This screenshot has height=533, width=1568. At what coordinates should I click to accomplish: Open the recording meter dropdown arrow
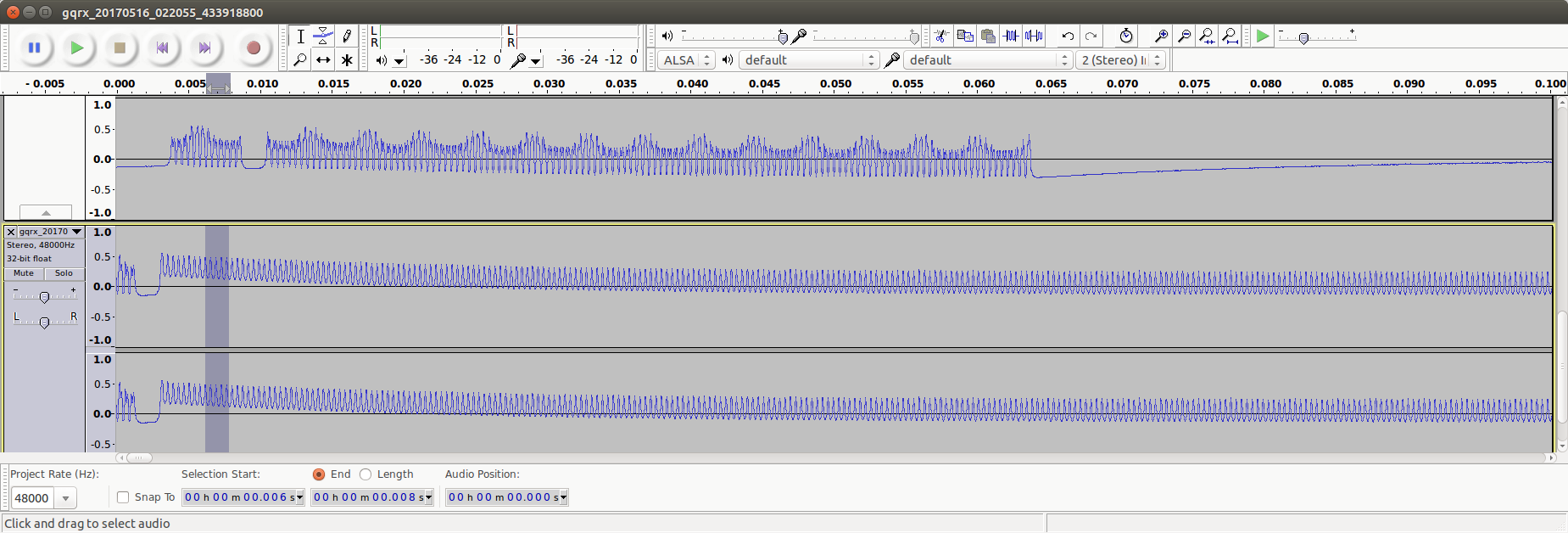point(536,60)
